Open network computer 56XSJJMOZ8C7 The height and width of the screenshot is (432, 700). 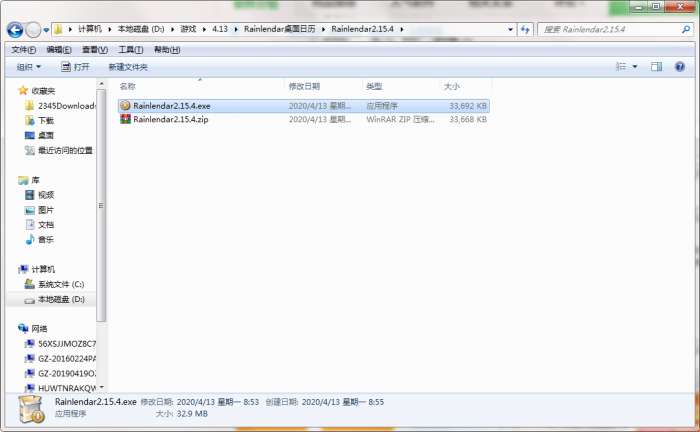click(x=67, y=344)
